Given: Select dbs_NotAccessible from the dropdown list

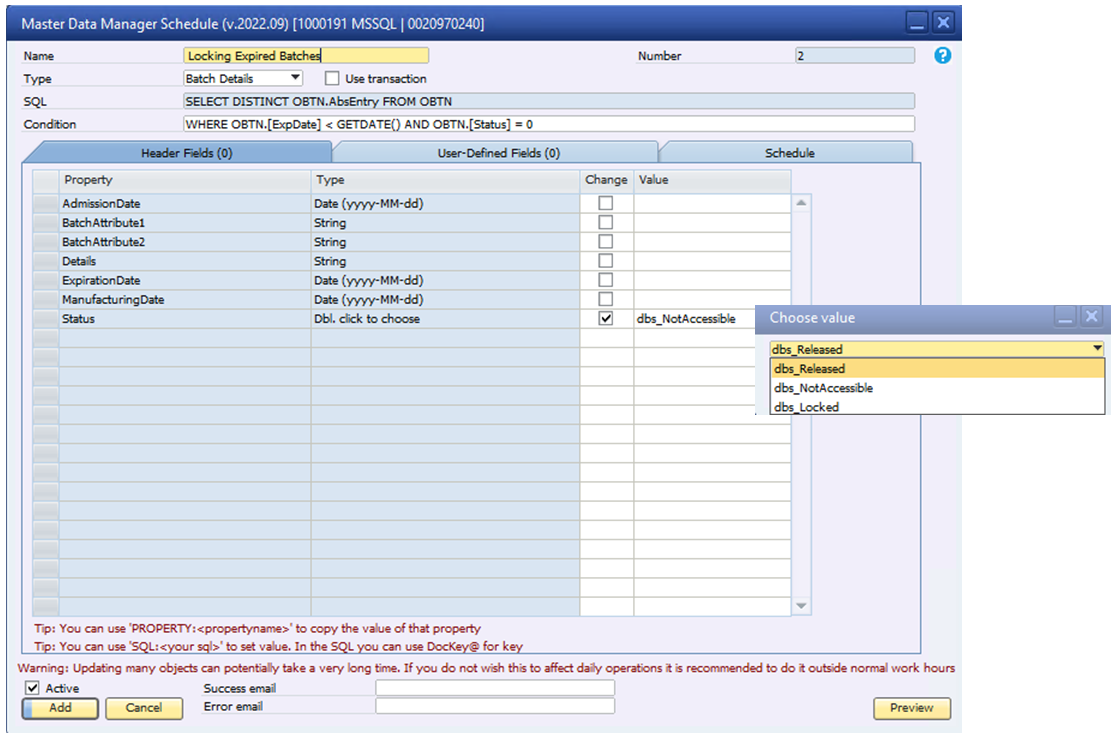Looking at the screenshot, I should tap(937, 388).
